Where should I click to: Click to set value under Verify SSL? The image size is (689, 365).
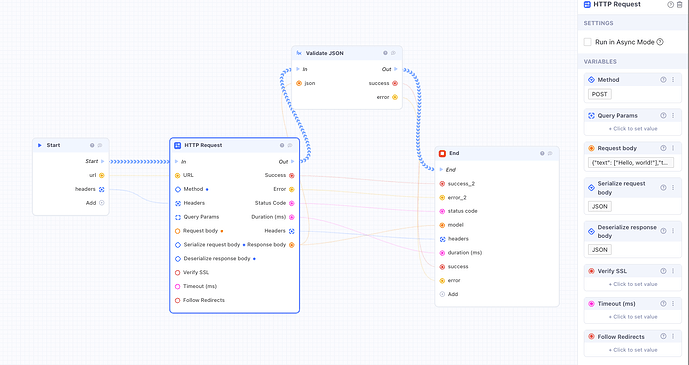click(x=633, y=284)
